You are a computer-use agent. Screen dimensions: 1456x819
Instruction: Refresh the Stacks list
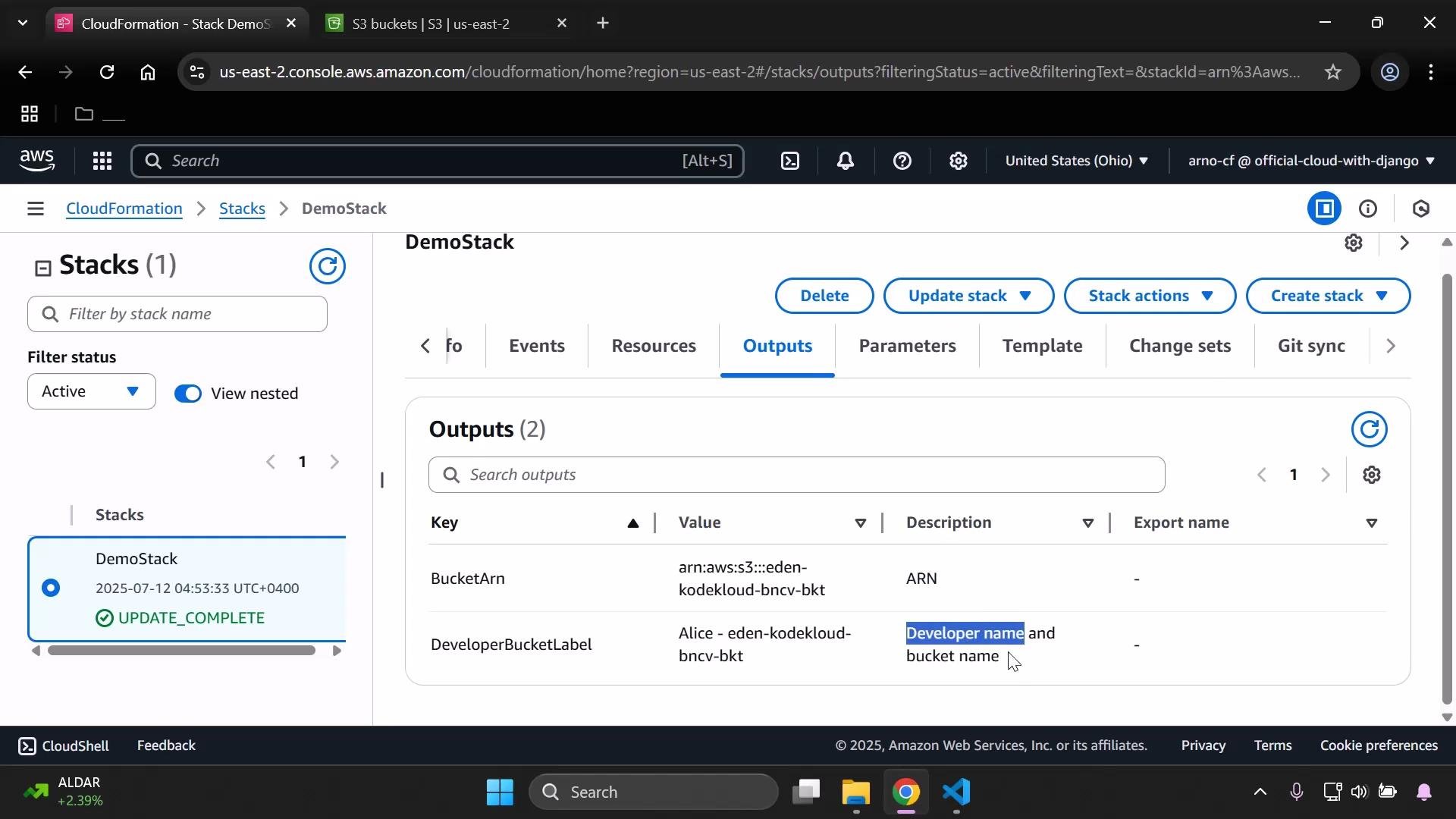click(x=328, y=266)
